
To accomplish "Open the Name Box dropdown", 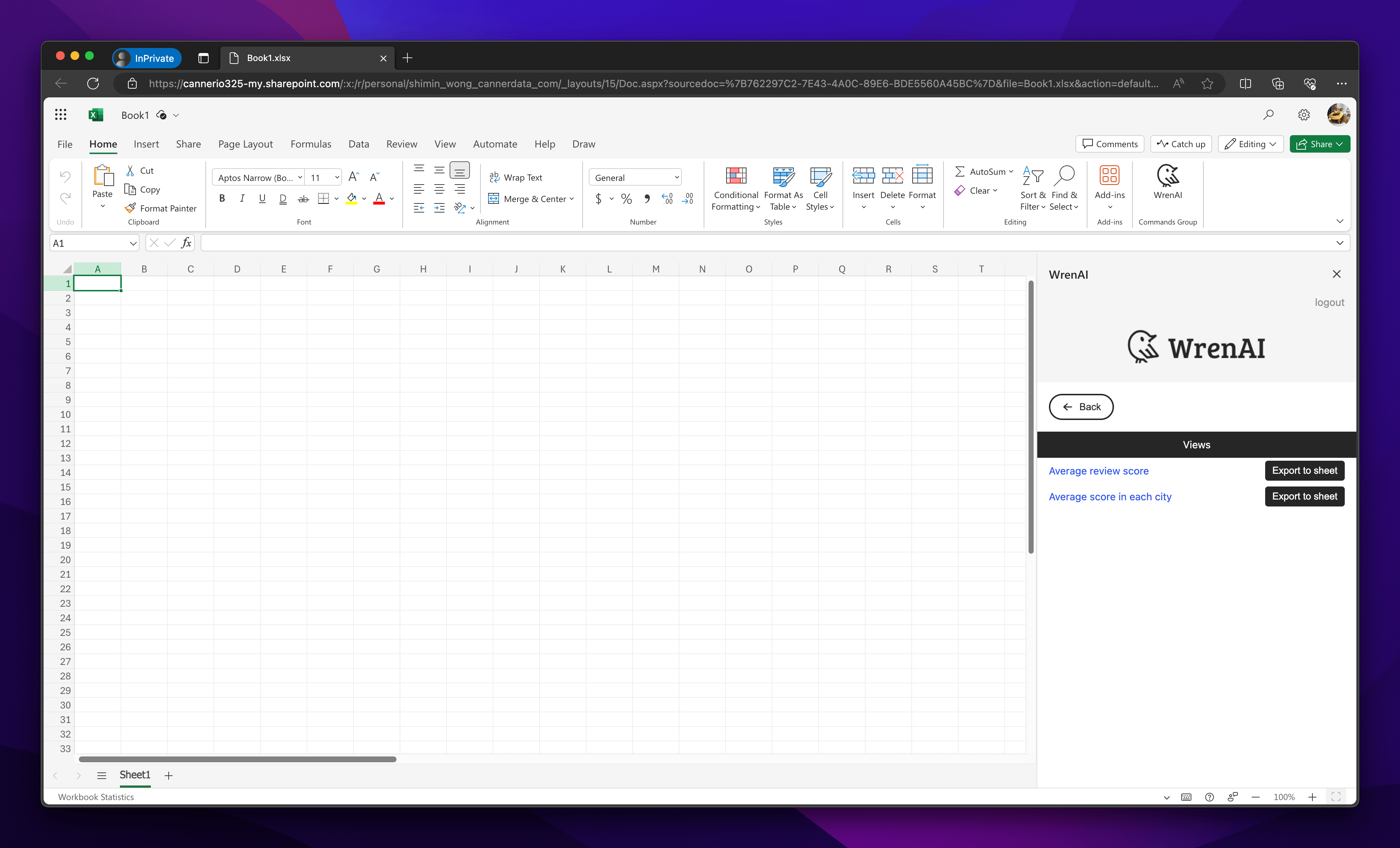I will (x=133, y=243).
